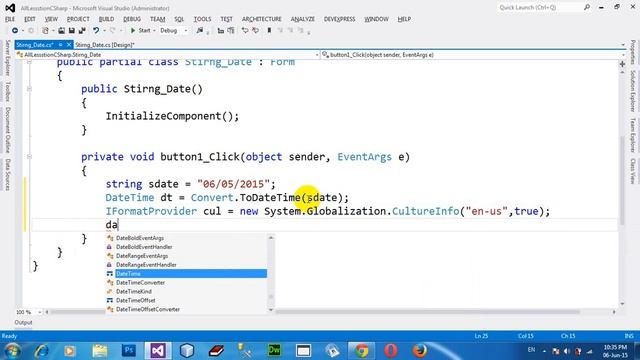Open the TEST menu
The height and width of the screenshot is (360, 640).
coord(227,19)
